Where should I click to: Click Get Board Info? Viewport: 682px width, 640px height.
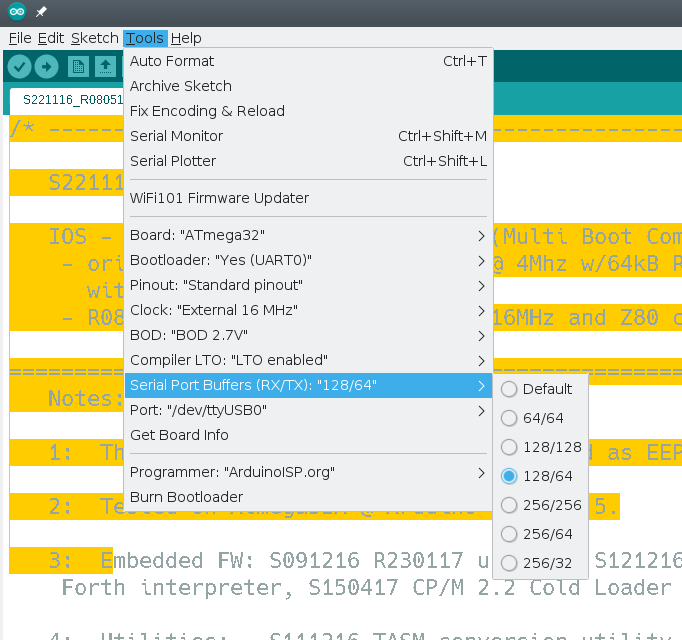click(x=180, y=435)
